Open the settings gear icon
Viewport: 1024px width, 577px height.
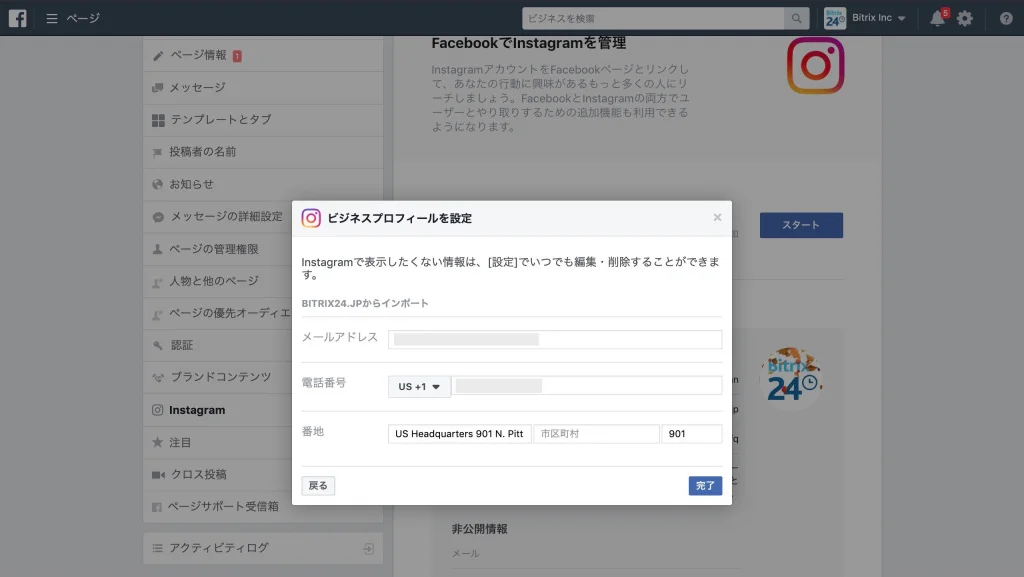(964, 18)
